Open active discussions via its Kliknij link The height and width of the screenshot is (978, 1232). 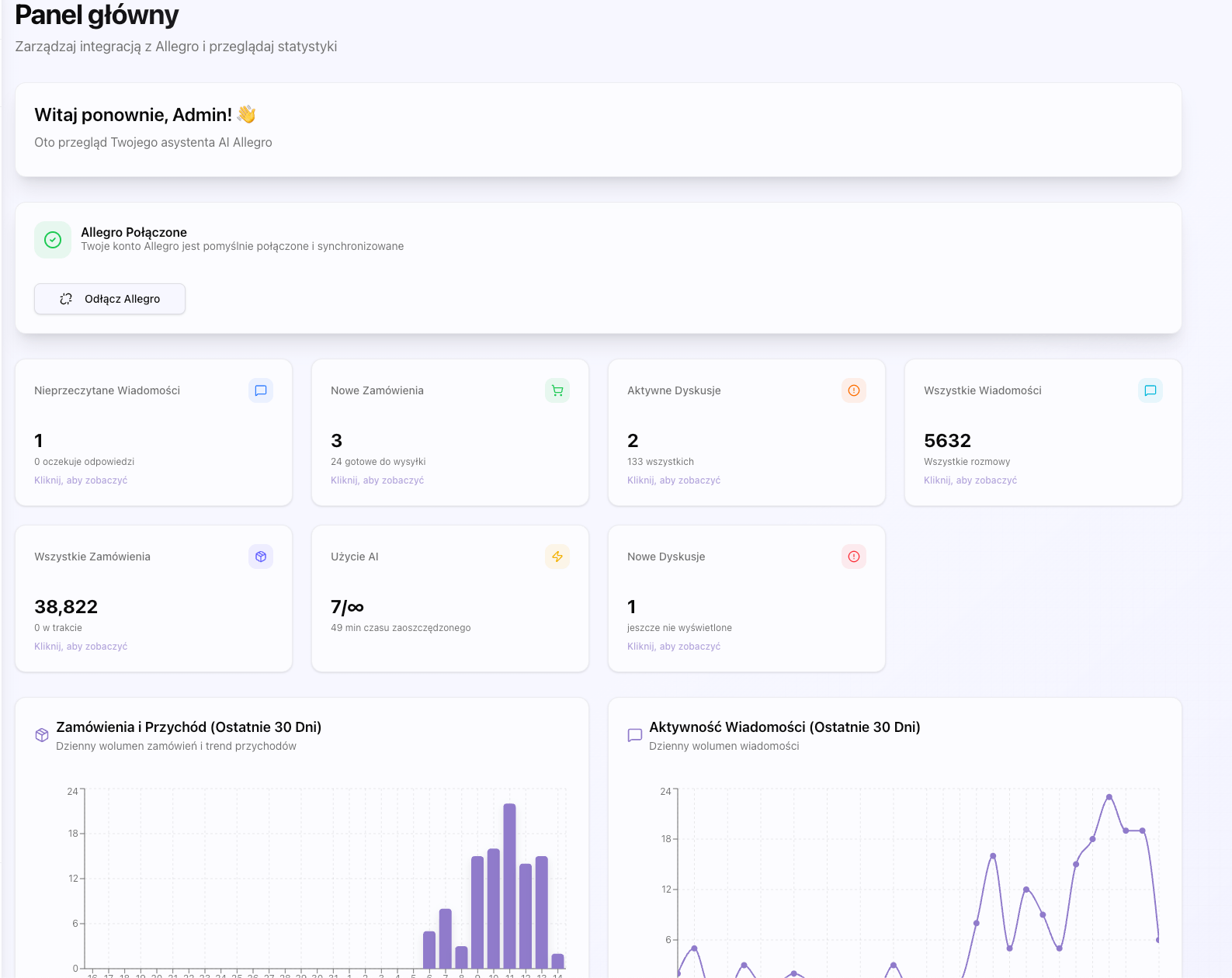(674, 480)
